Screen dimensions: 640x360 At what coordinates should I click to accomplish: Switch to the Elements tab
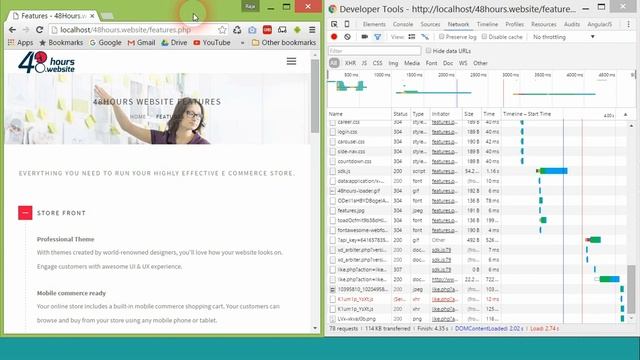(374, 24)
